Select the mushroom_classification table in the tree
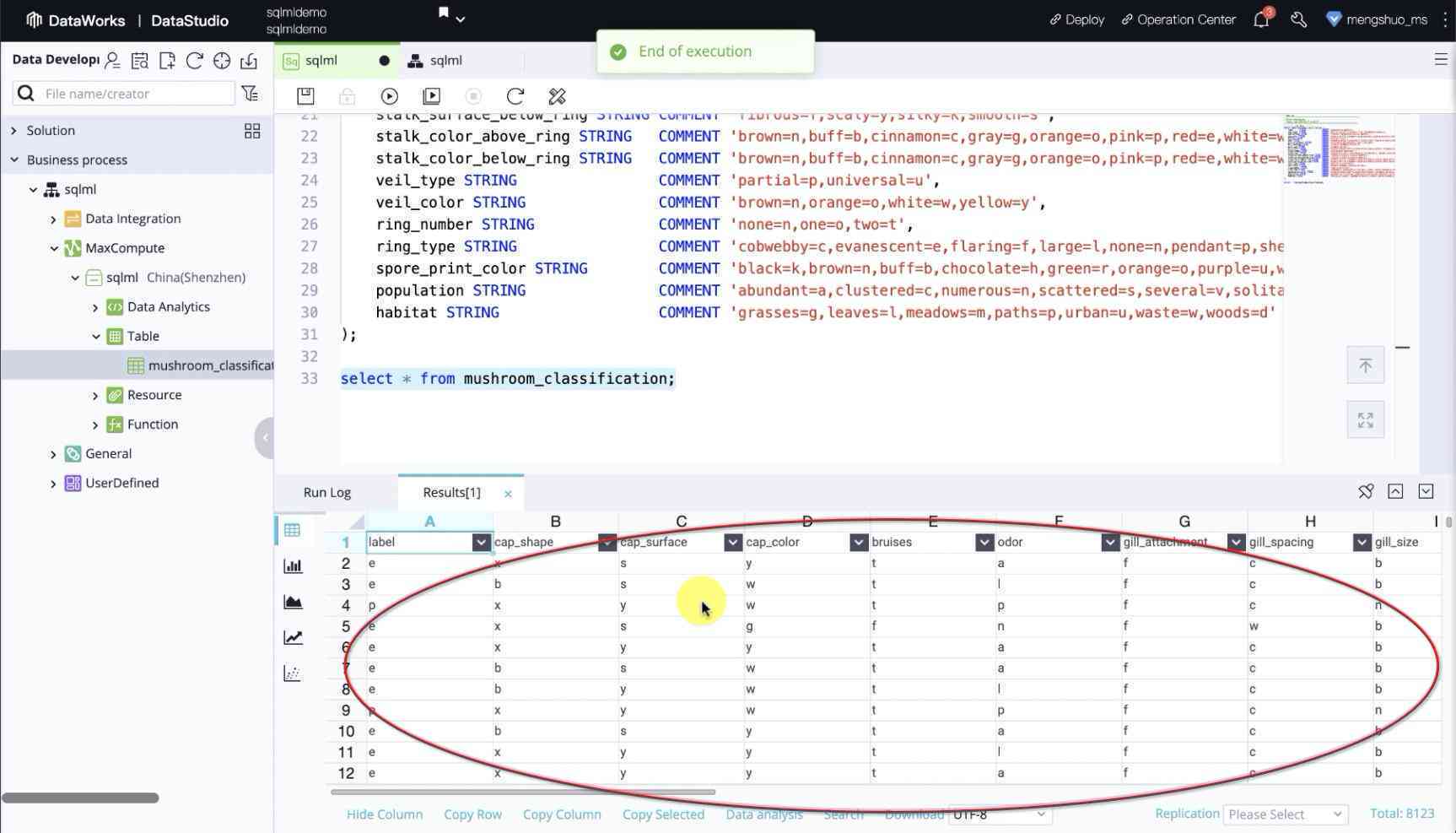Screen dimensions: 1456x833 (x=137, y=365)
